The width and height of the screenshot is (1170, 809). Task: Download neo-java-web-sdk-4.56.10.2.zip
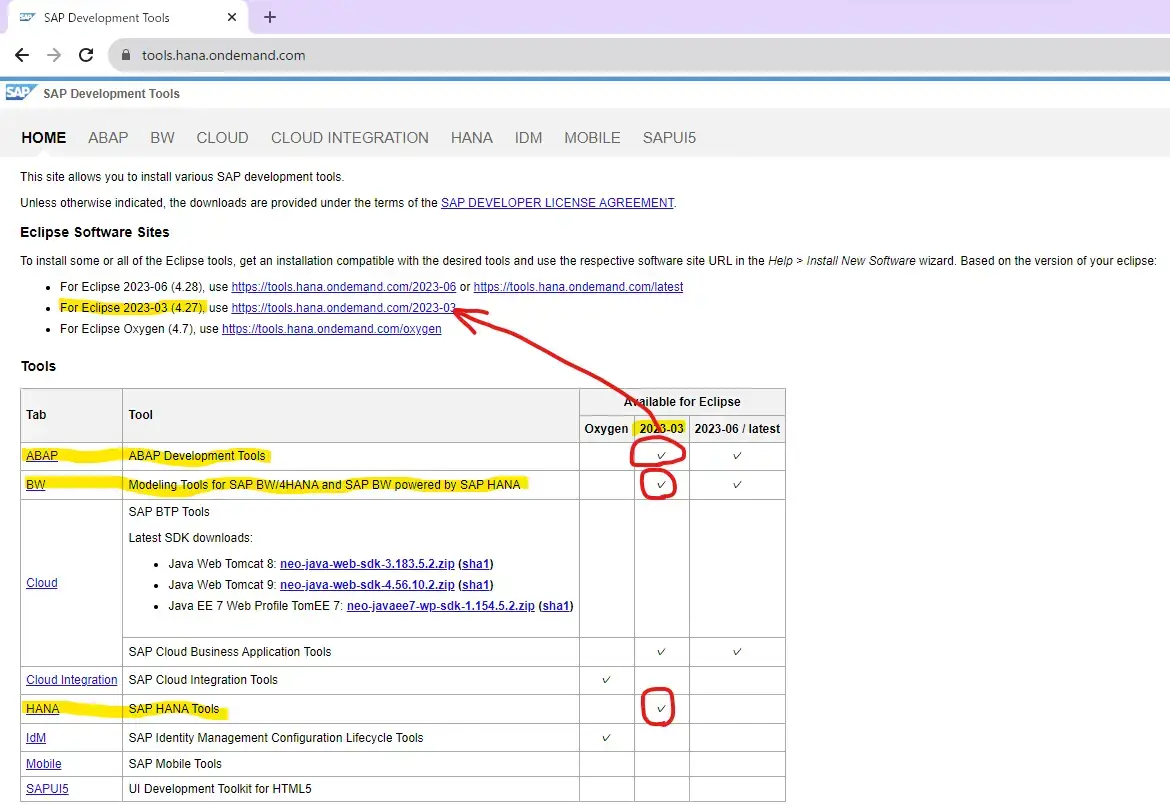[367, 584]
